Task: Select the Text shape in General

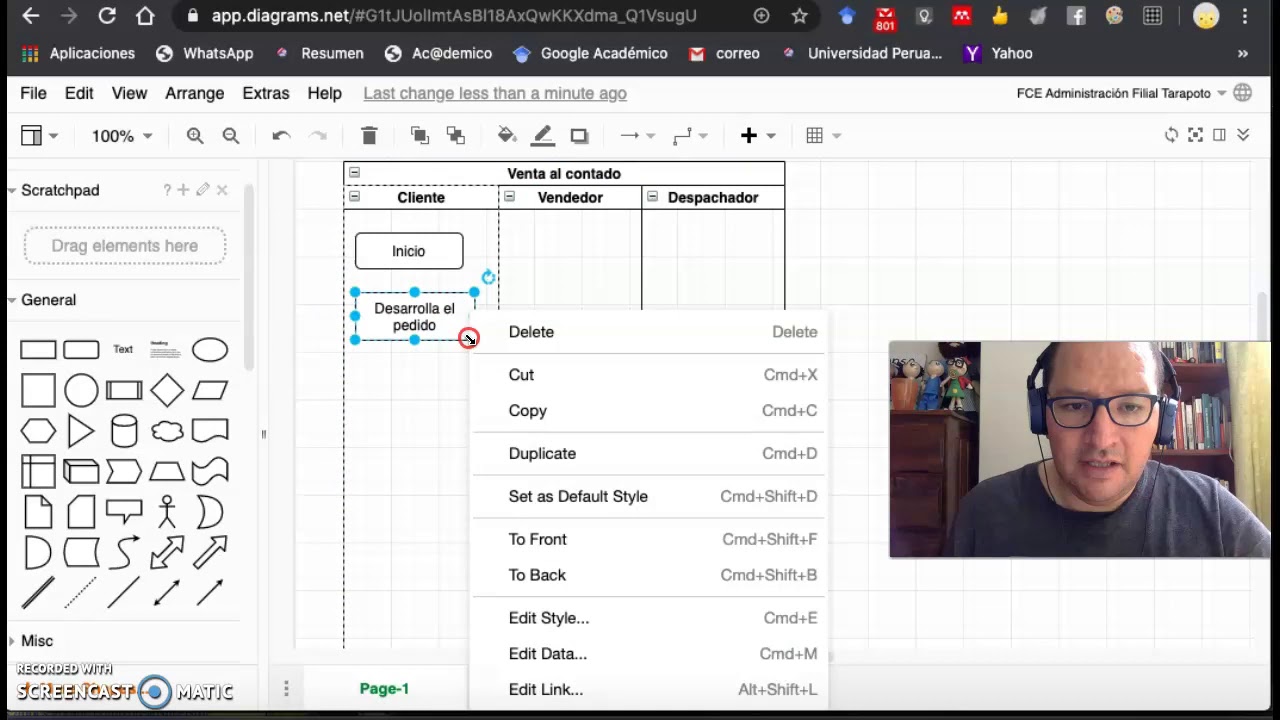Action: coord(123,349)
